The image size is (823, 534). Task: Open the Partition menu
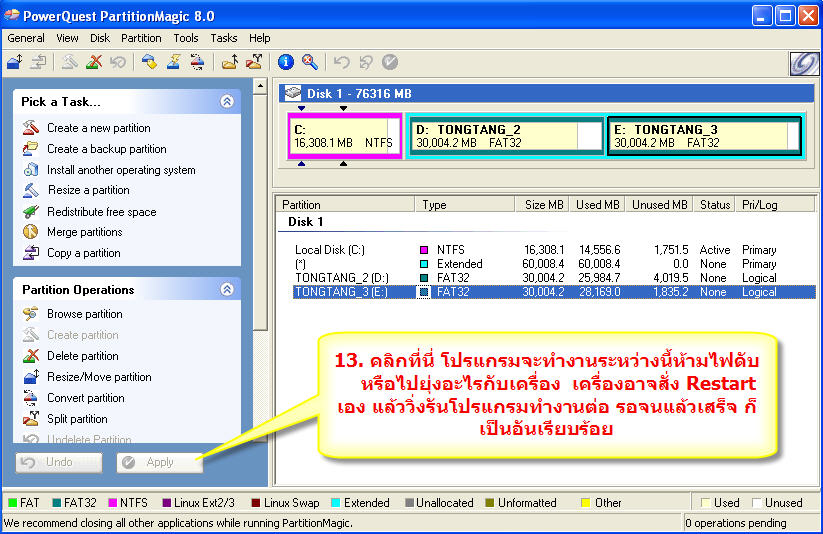point(141,38)
